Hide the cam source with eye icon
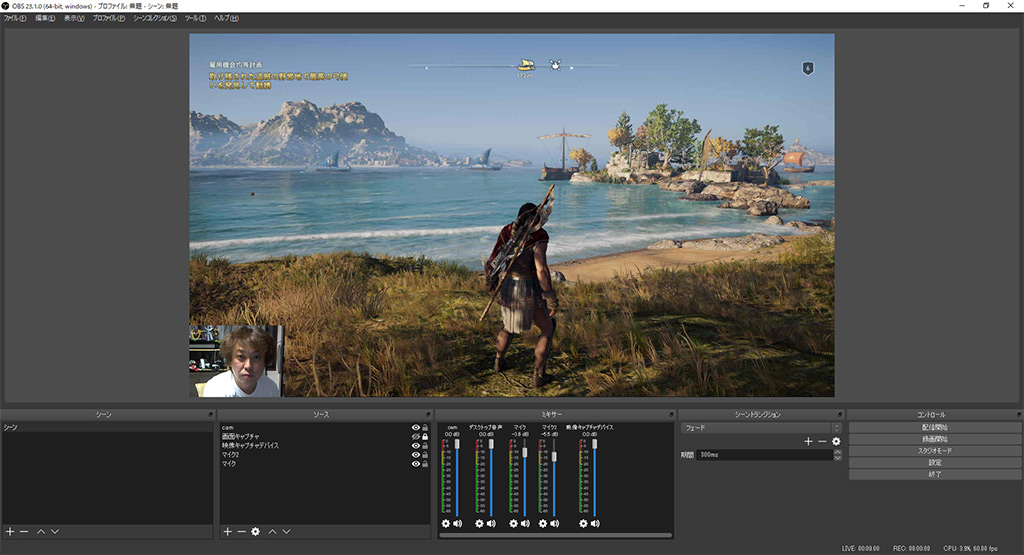The height and width of the screenshot is (555, 1024). coord(415,428)
